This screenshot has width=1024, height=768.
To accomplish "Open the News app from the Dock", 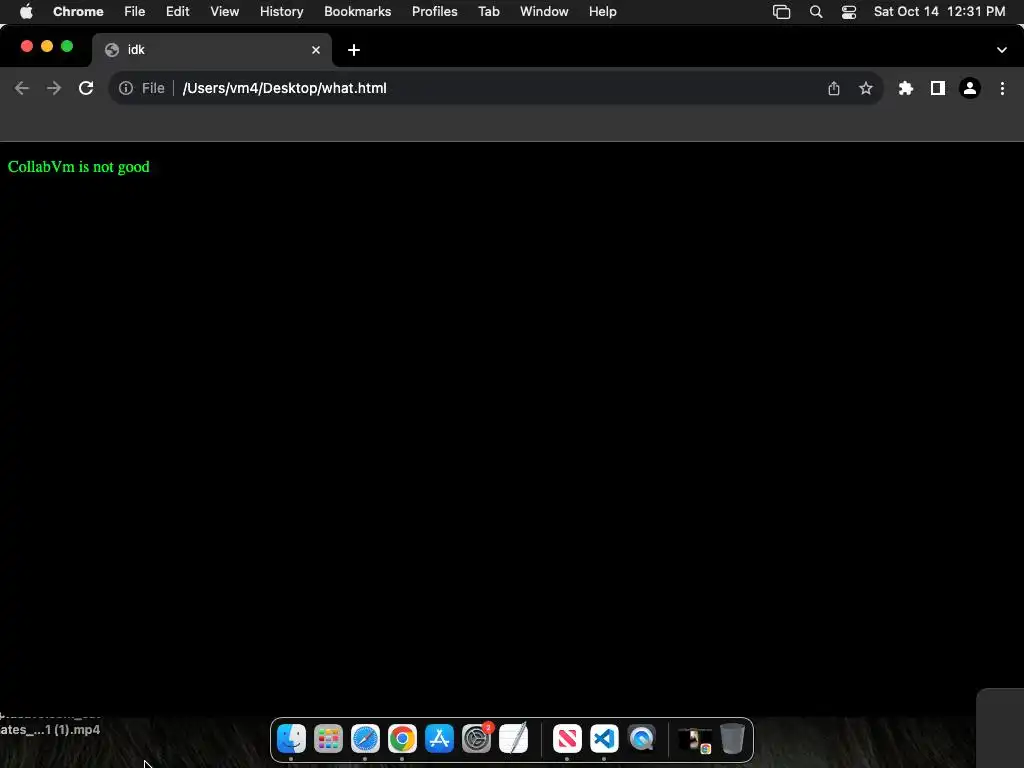I will pyautogui.click(x=567, y=739).
